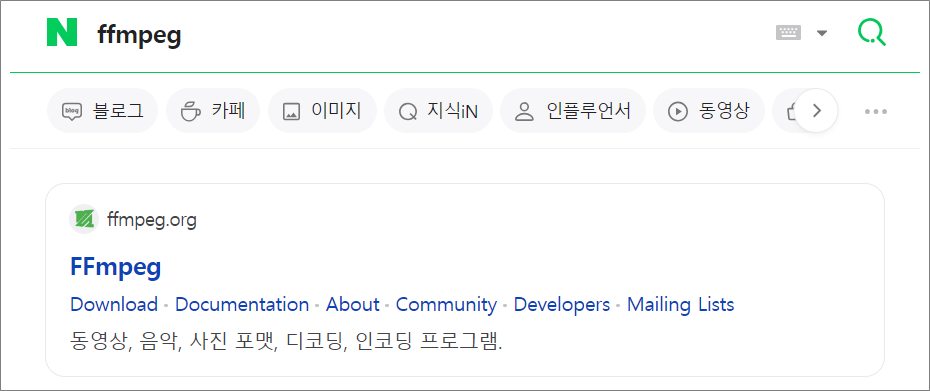Screen dimensions: 930x391
Task: Open the Documentation sublink
Action: 242,304
